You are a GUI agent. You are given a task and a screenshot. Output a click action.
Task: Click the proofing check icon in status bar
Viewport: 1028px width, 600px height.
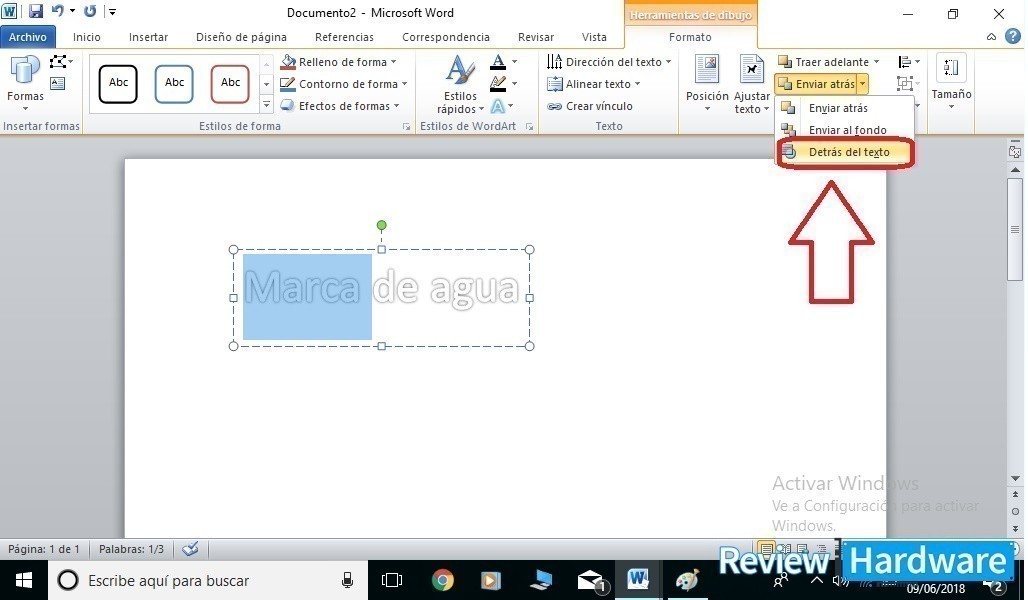click(x=190, y=549)
